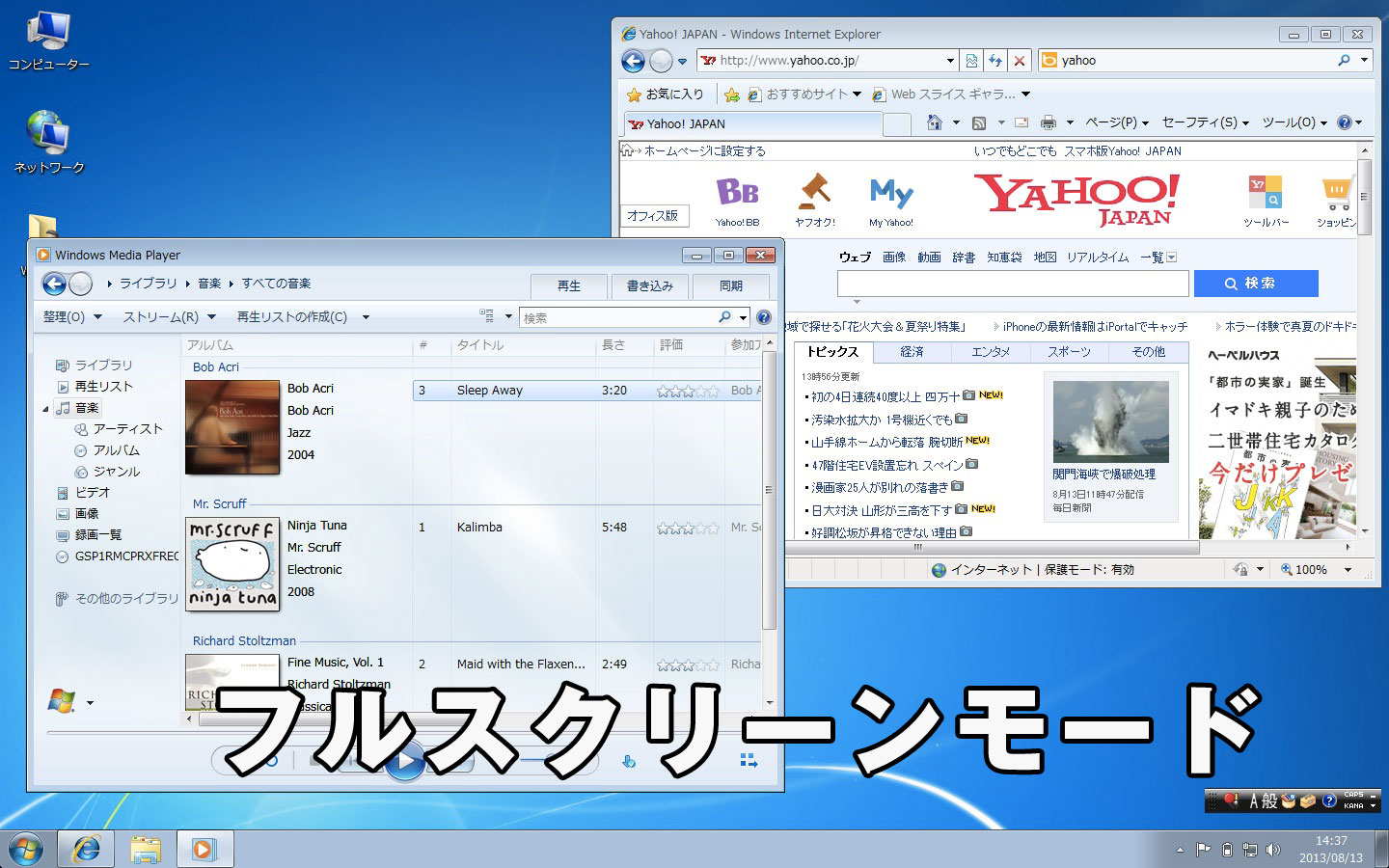The image size is (1389, 868).
Task: Open the ヤフオク! auction hammer icon
Action: point(815,200)
